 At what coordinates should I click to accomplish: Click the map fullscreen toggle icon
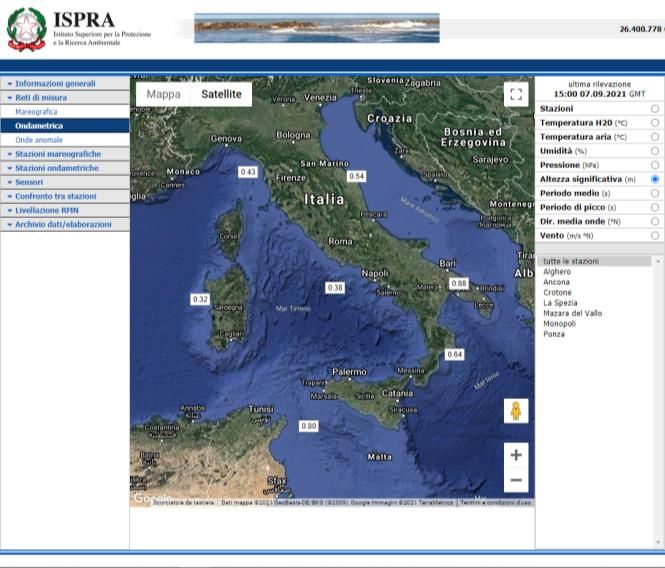point(516,94)
